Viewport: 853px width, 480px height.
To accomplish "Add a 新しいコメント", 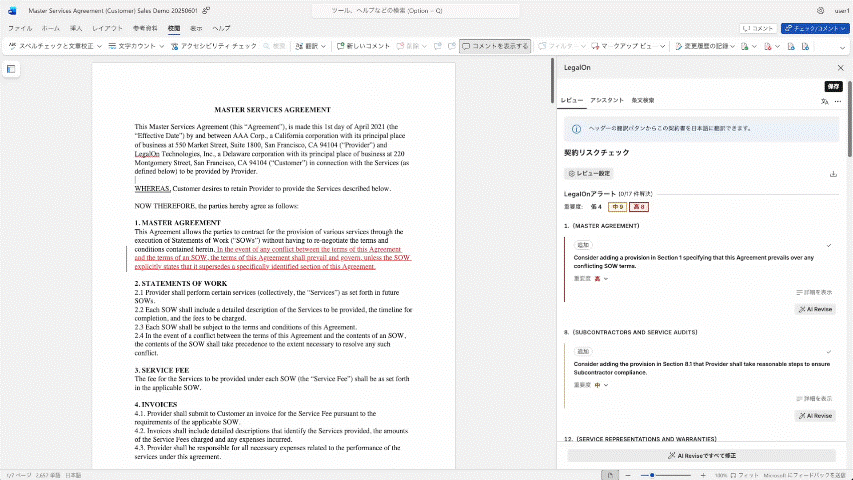I will [x=363, y=46].
